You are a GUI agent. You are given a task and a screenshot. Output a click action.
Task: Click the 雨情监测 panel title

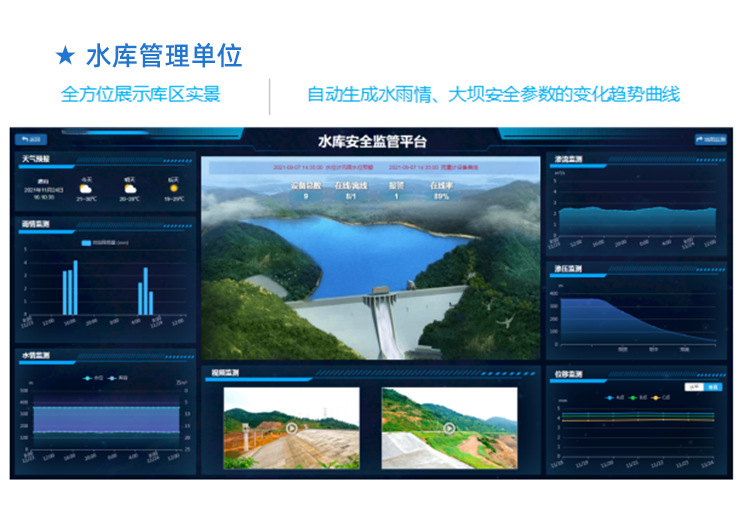click(35, 223)
